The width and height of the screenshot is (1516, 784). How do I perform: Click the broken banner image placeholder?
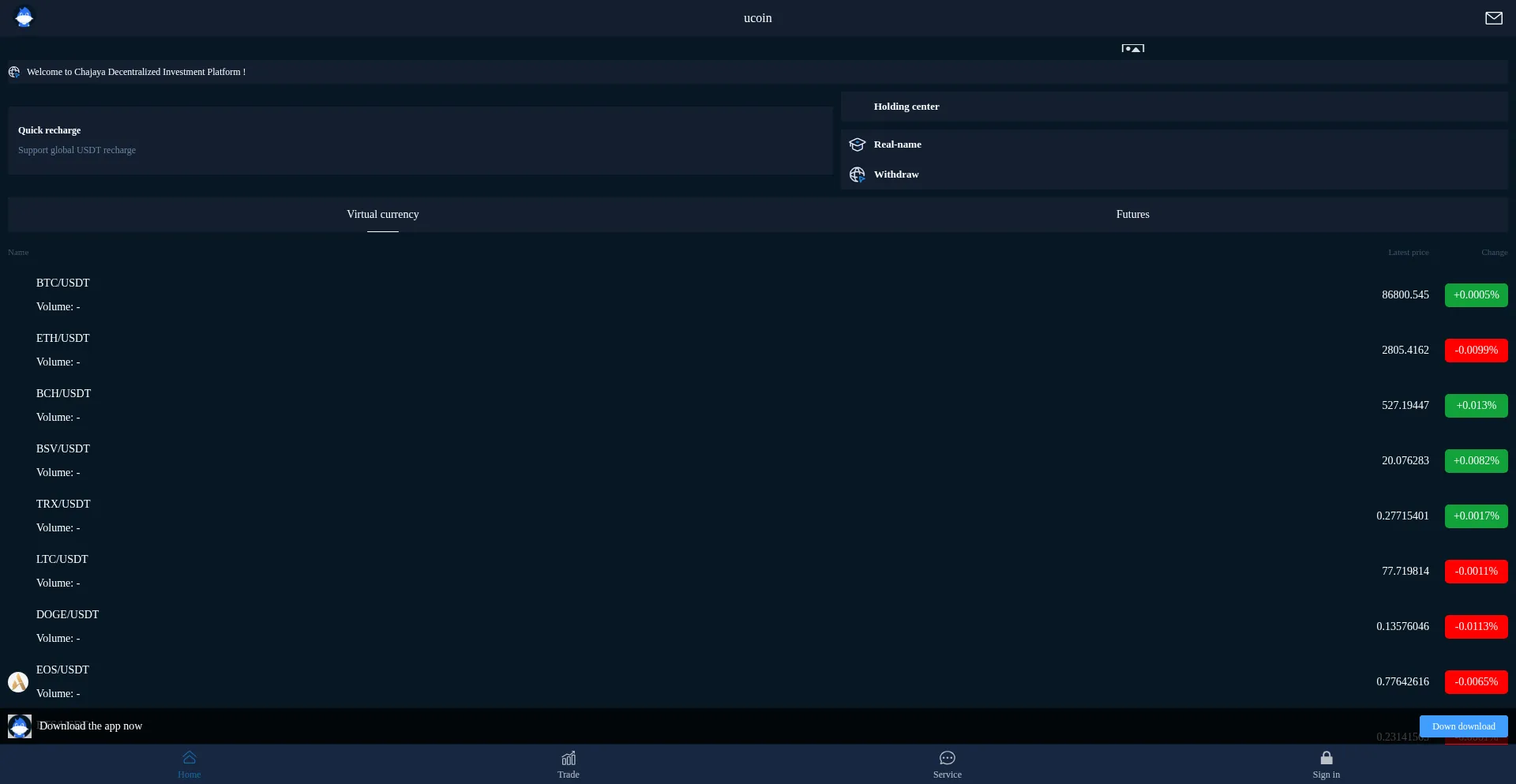(x=1132, y=48)
